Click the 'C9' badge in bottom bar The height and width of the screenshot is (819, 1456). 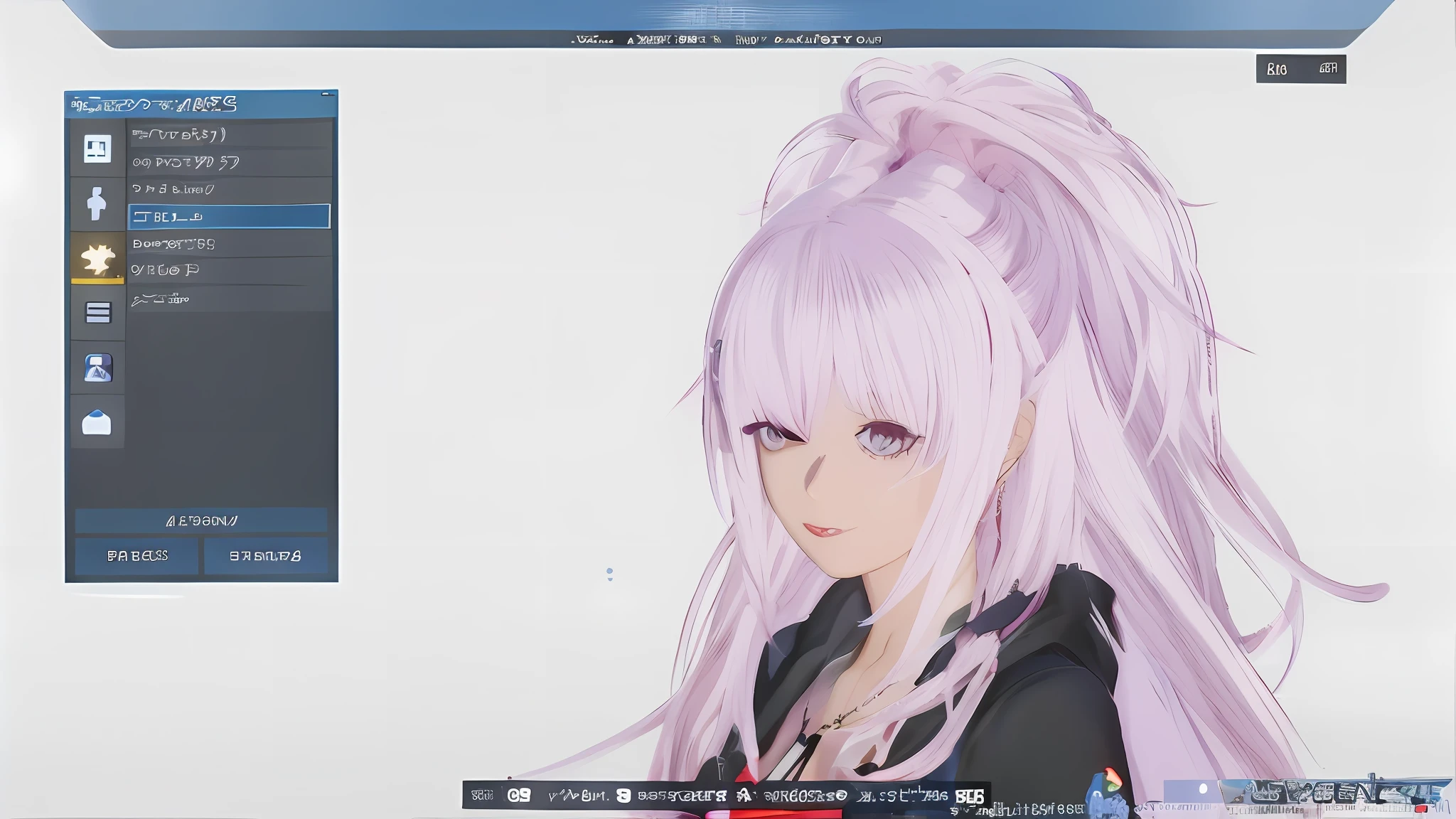(518, 796)
